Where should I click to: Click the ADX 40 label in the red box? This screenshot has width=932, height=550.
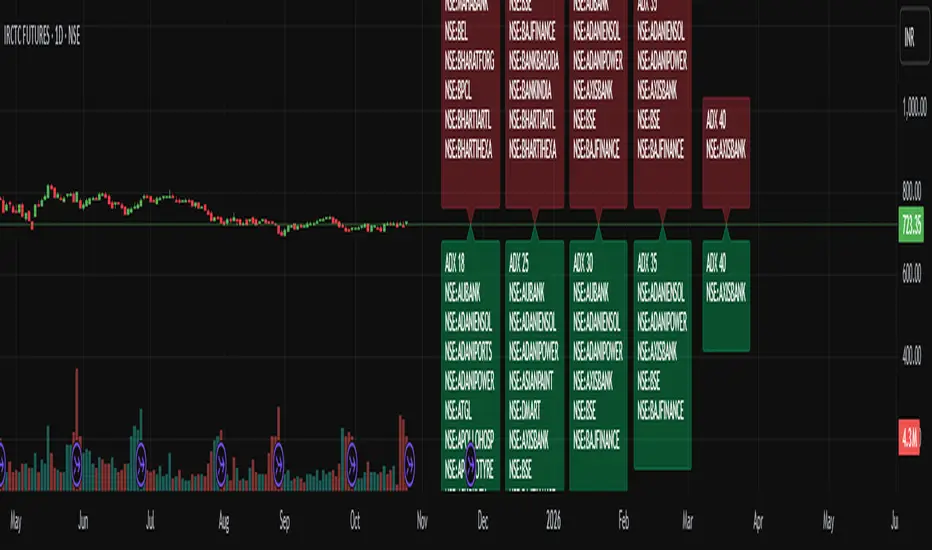716,120
